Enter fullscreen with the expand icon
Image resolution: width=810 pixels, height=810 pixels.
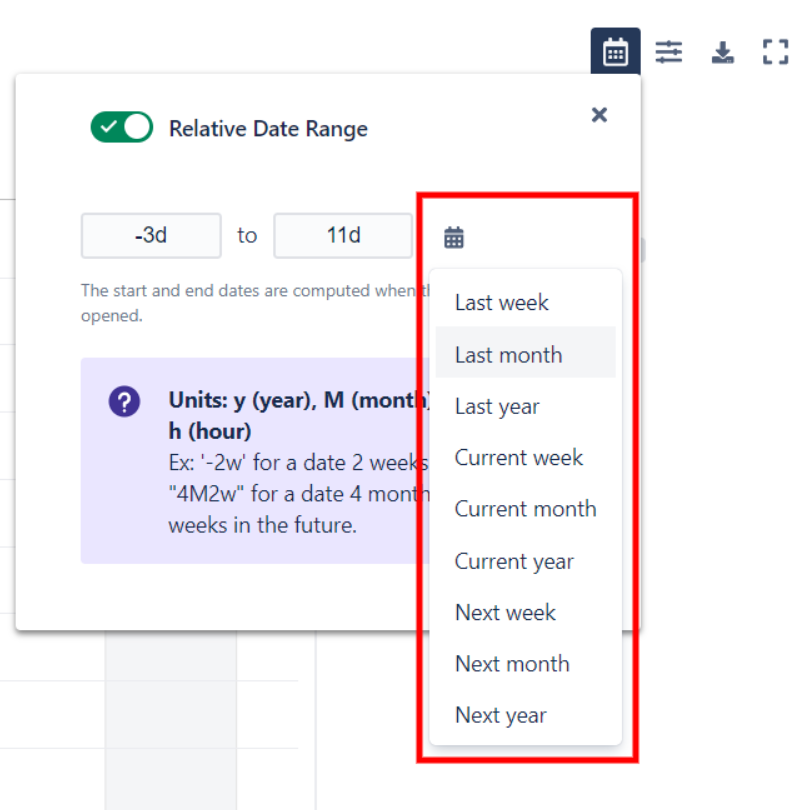[776, 52]
